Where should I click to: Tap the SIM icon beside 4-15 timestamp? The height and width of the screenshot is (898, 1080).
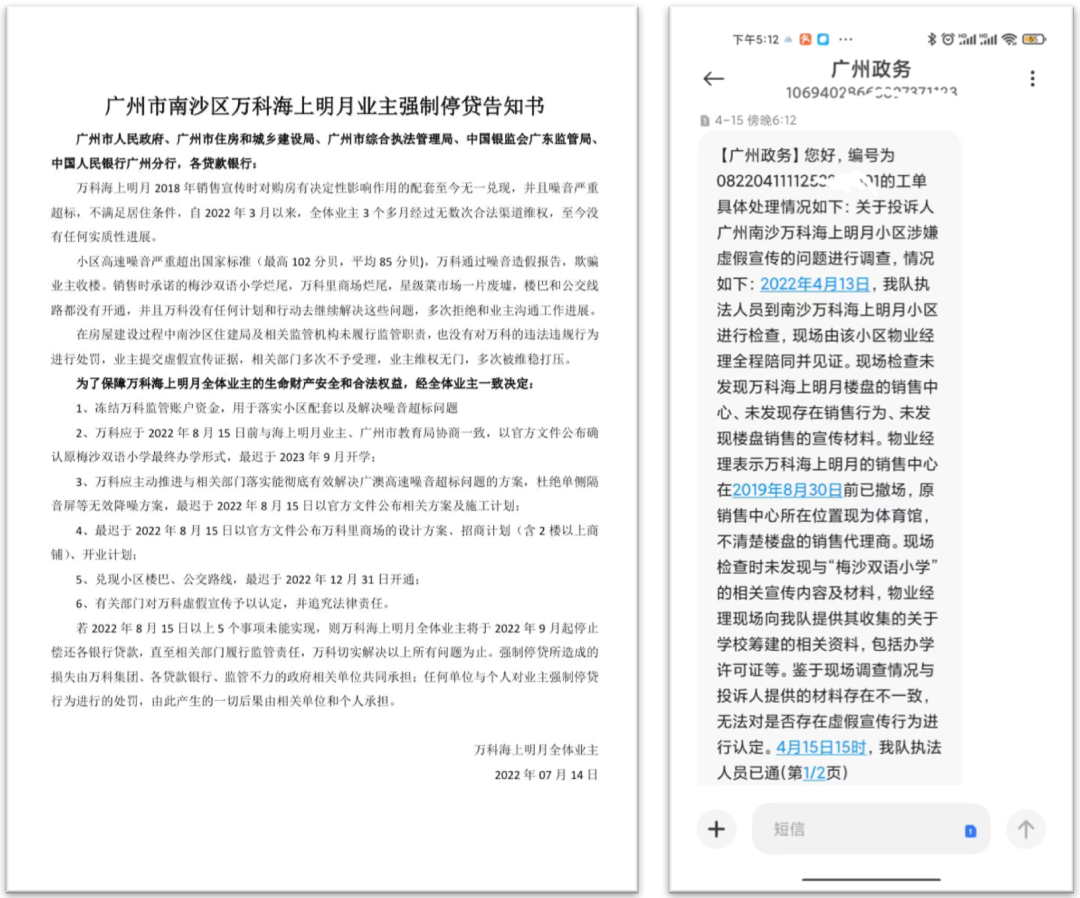pos(705,121)
